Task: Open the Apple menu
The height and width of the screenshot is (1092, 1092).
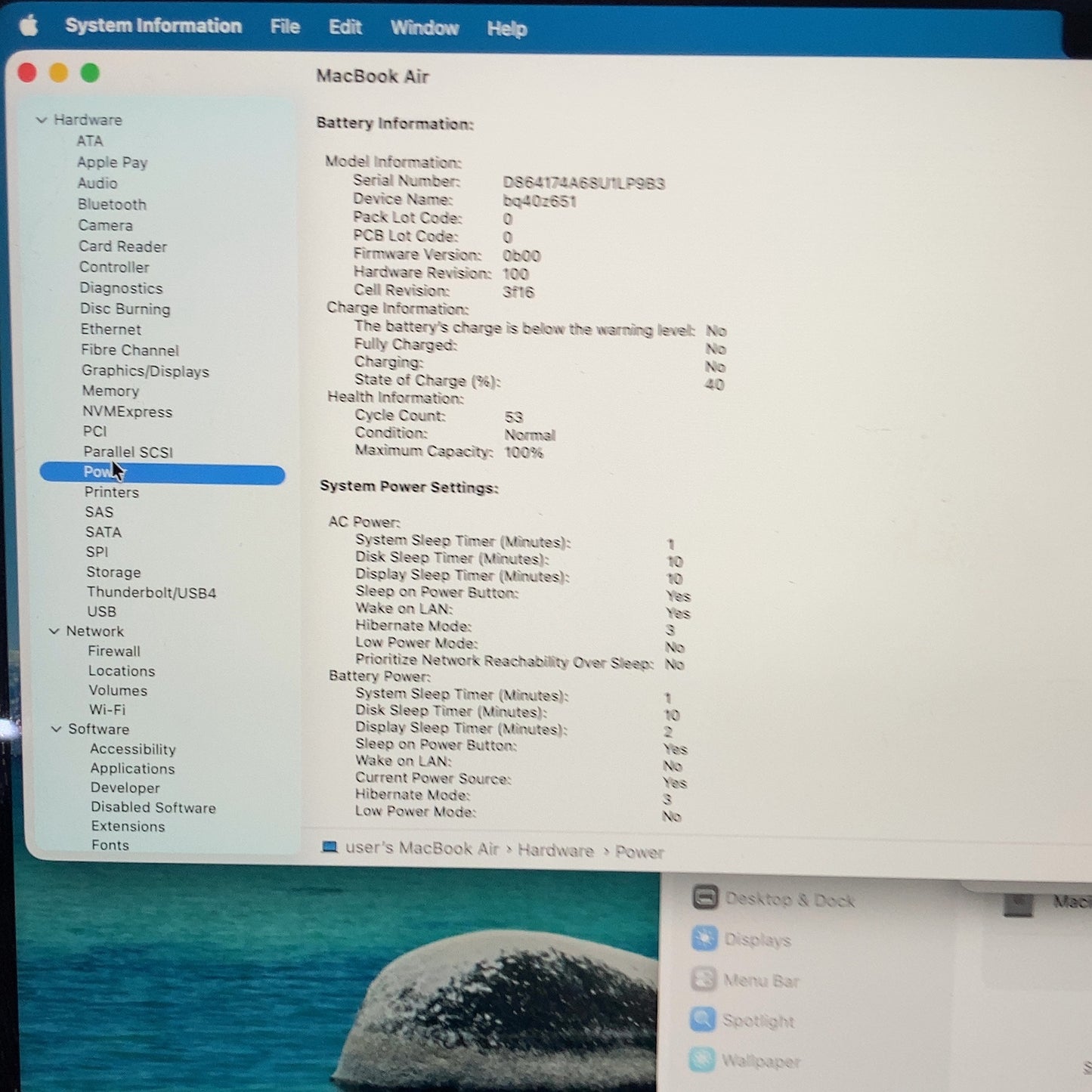Action: point(29,26)
